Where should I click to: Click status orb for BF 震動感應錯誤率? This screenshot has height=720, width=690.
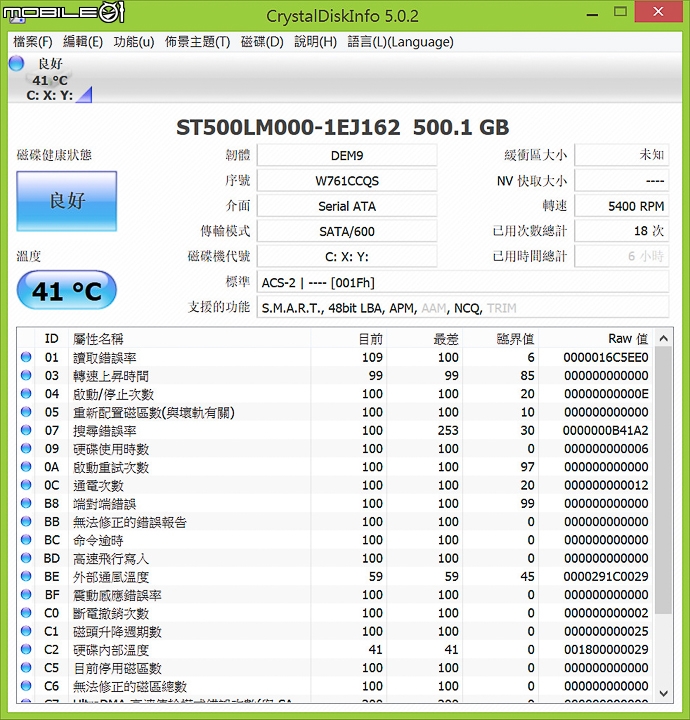point(26,594)
